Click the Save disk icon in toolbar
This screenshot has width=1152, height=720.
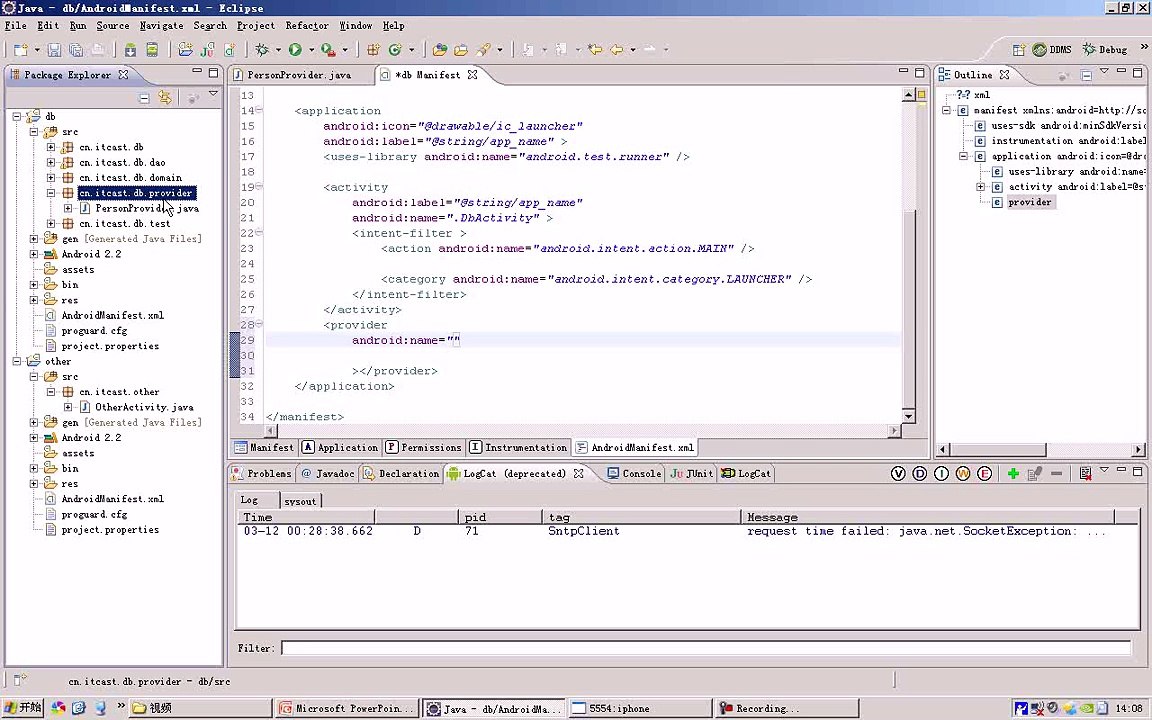pyautogui.click(x=54, y=49)
